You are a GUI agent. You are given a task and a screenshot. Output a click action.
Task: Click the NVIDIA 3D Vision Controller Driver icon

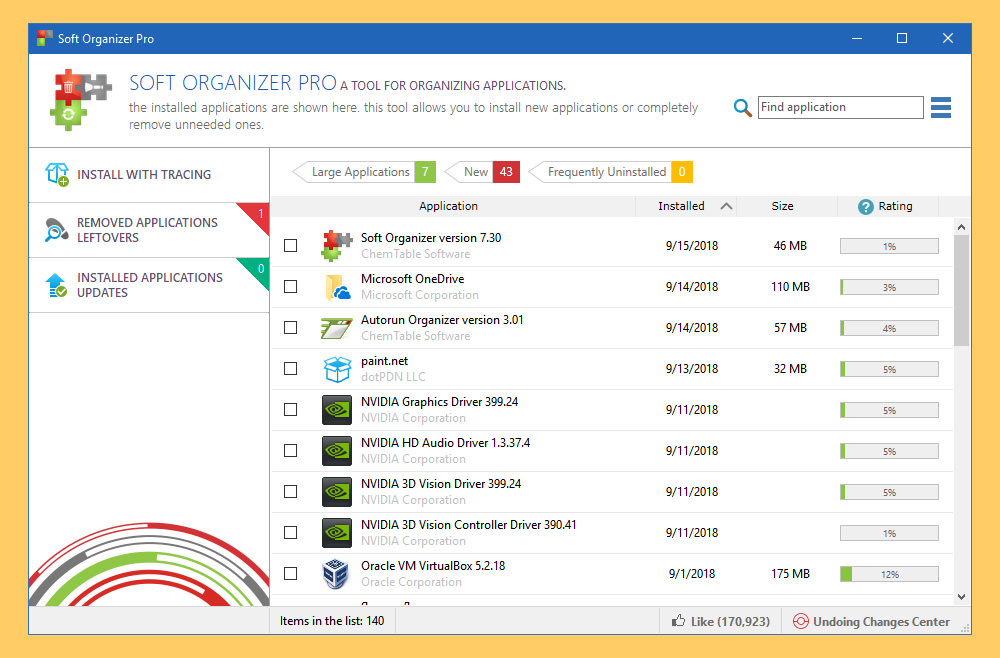pyautogui.click(x=337, y=532)
